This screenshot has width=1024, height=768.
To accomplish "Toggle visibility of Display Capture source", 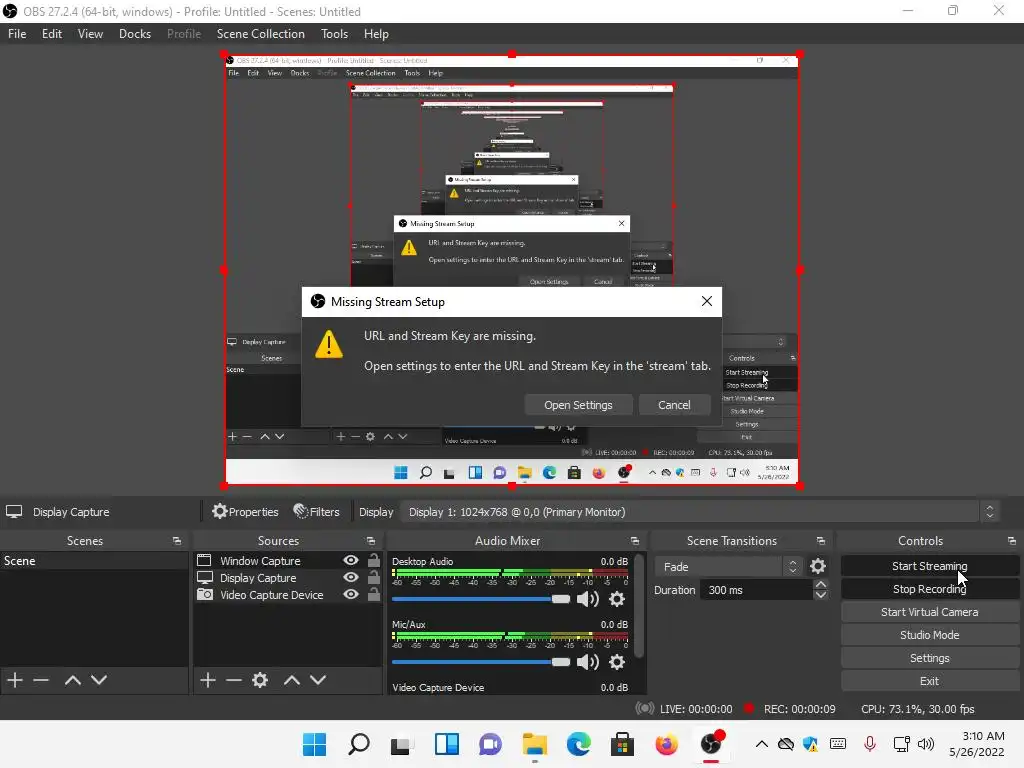I will [351, 577].
